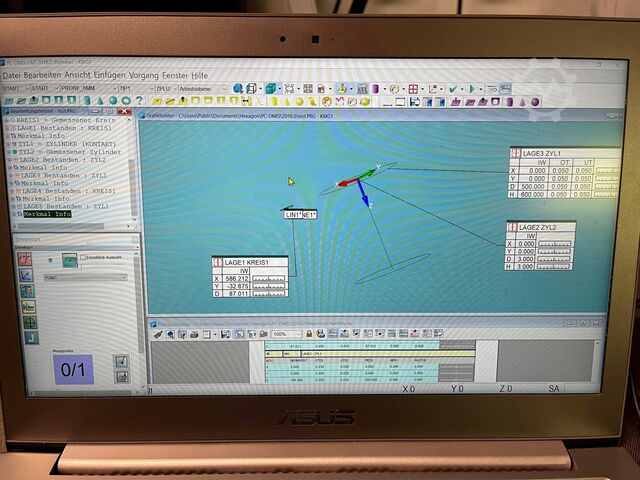Click the green checkmark icon in top toolbar
The image size is (640, 480).
pos(453,88)
